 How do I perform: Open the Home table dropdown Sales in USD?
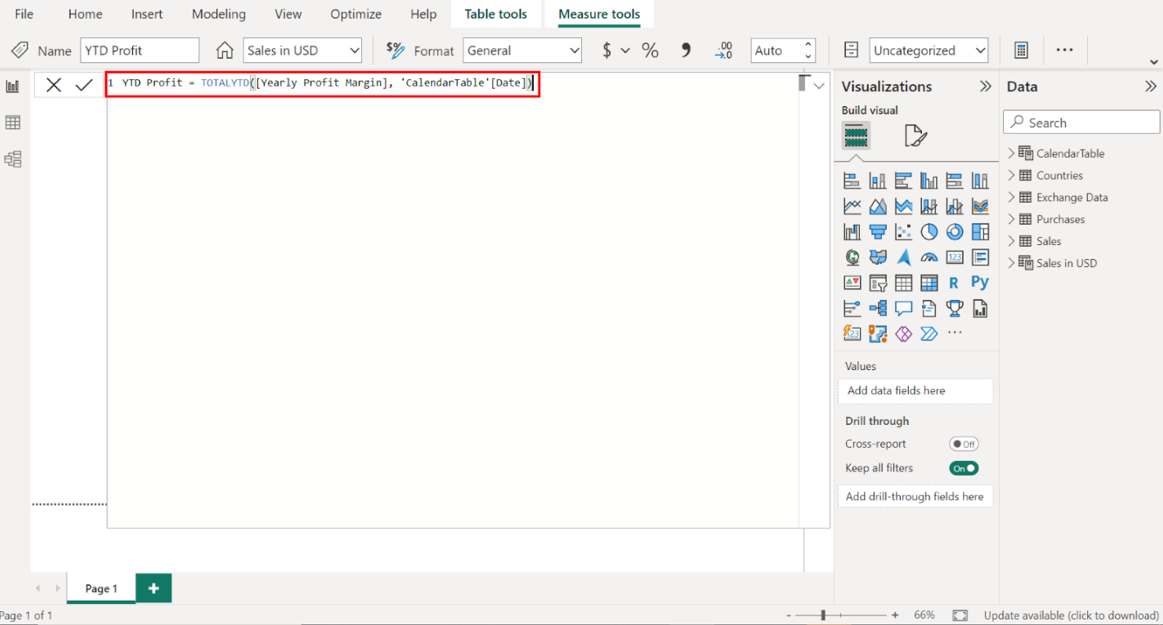(302, 50)
